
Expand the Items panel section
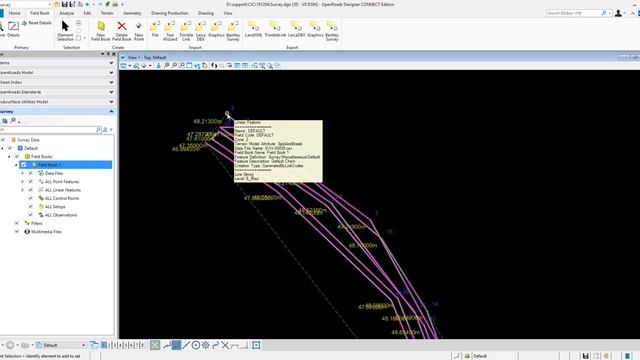point(111,63)
